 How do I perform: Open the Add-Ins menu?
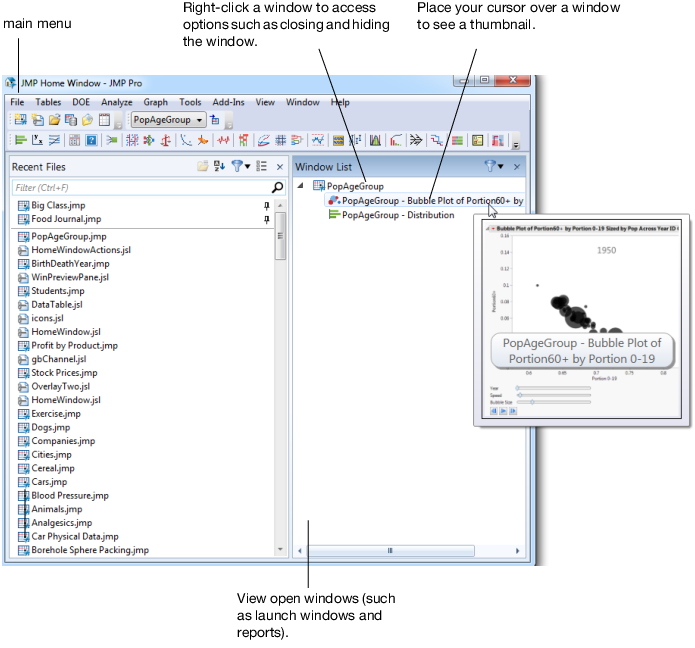228,102
